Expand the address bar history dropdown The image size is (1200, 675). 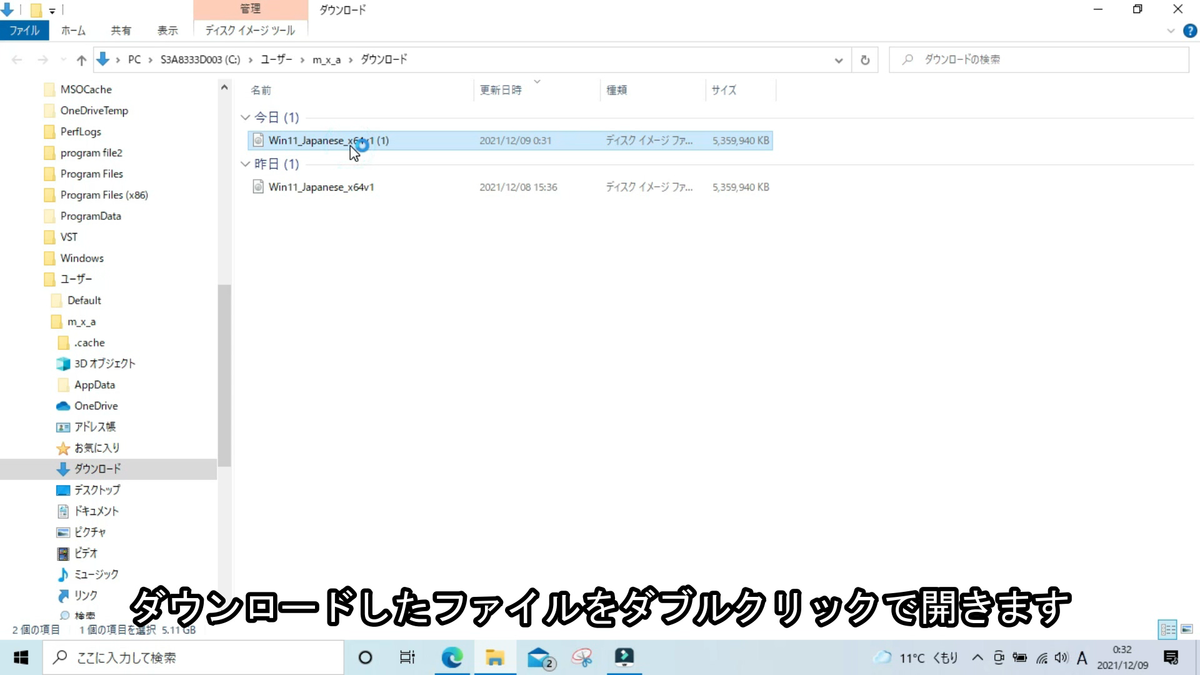[838, 60]
